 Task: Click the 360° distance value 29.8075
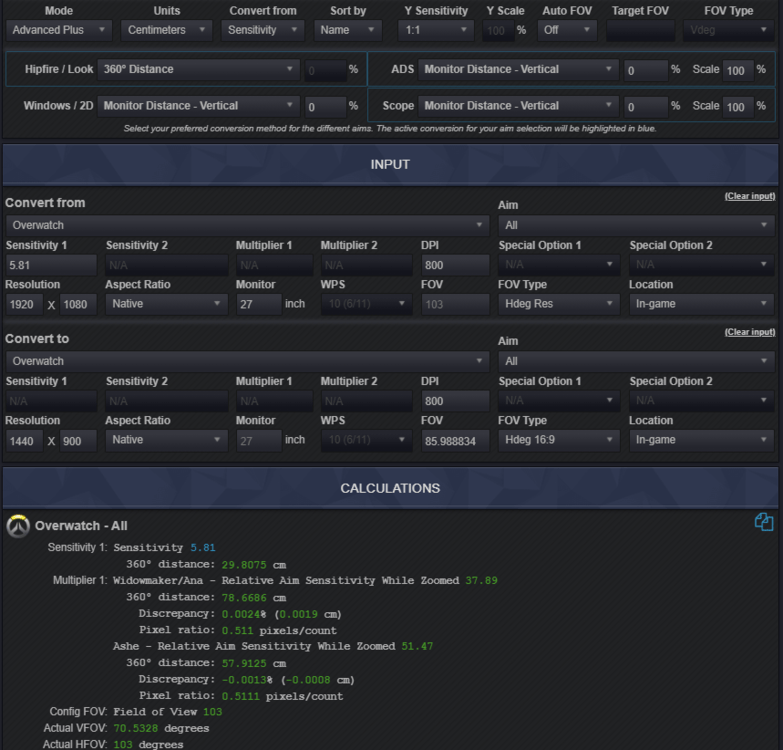click(244, 565)
